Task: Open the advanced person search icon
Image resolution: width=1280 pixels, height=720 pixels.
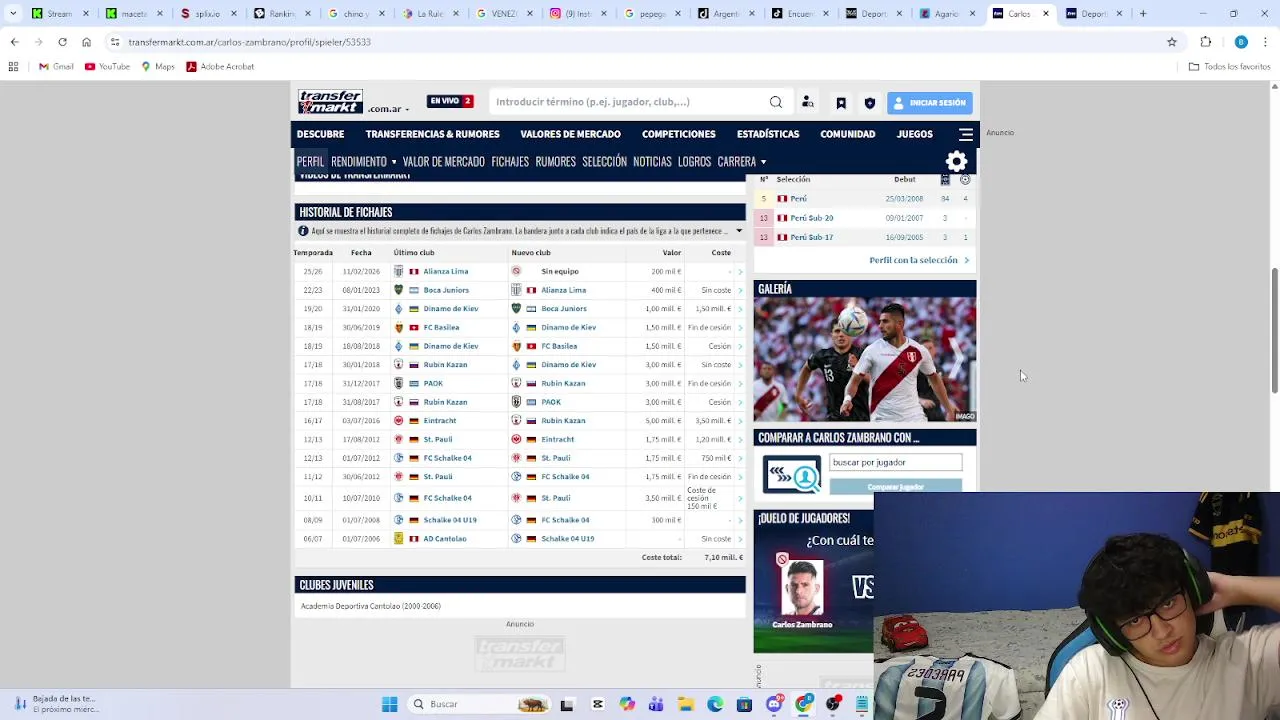Action: point(808,102)
